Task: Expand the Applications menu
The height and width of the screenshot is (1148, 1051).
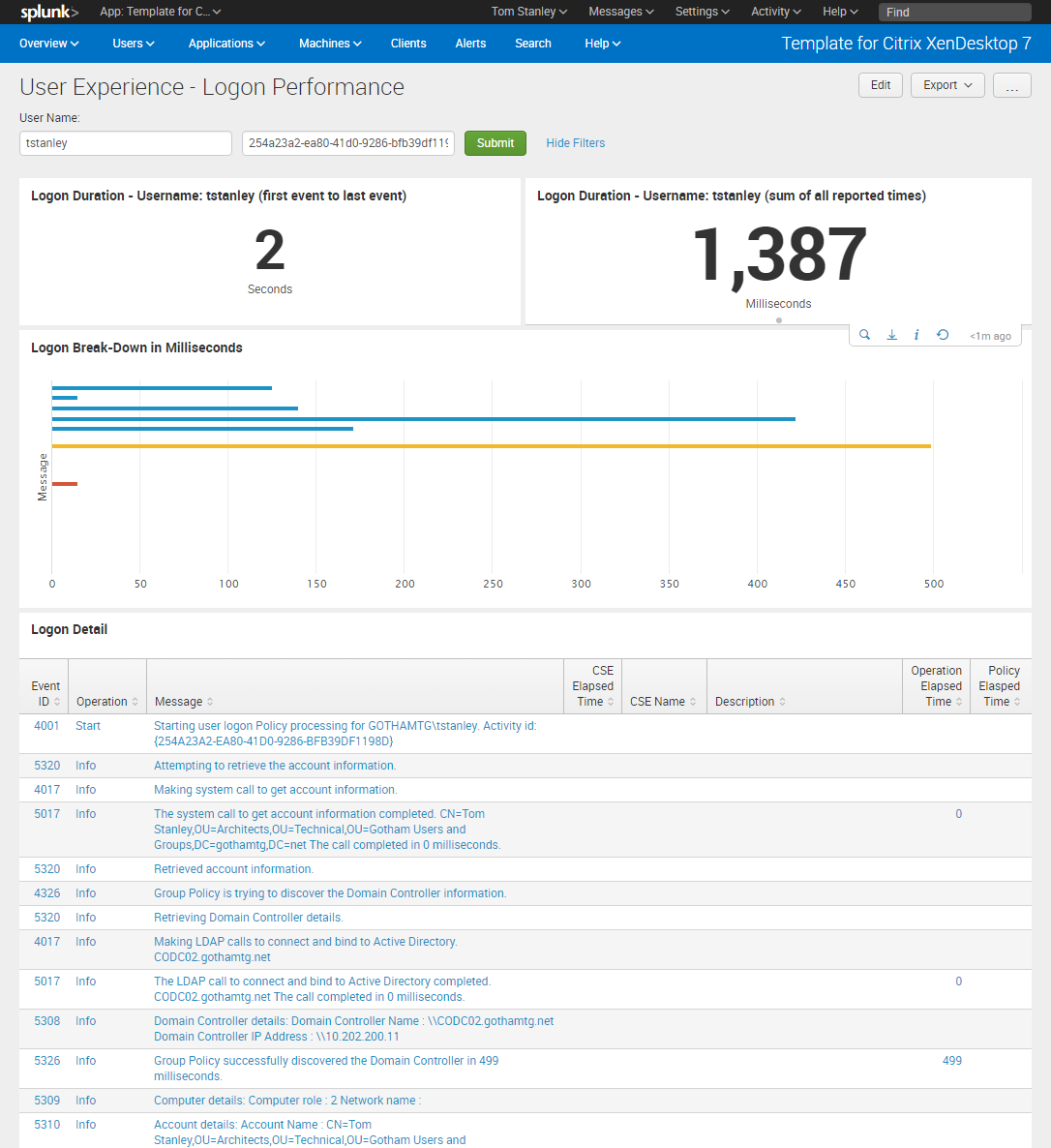Action: pos(225,43)
